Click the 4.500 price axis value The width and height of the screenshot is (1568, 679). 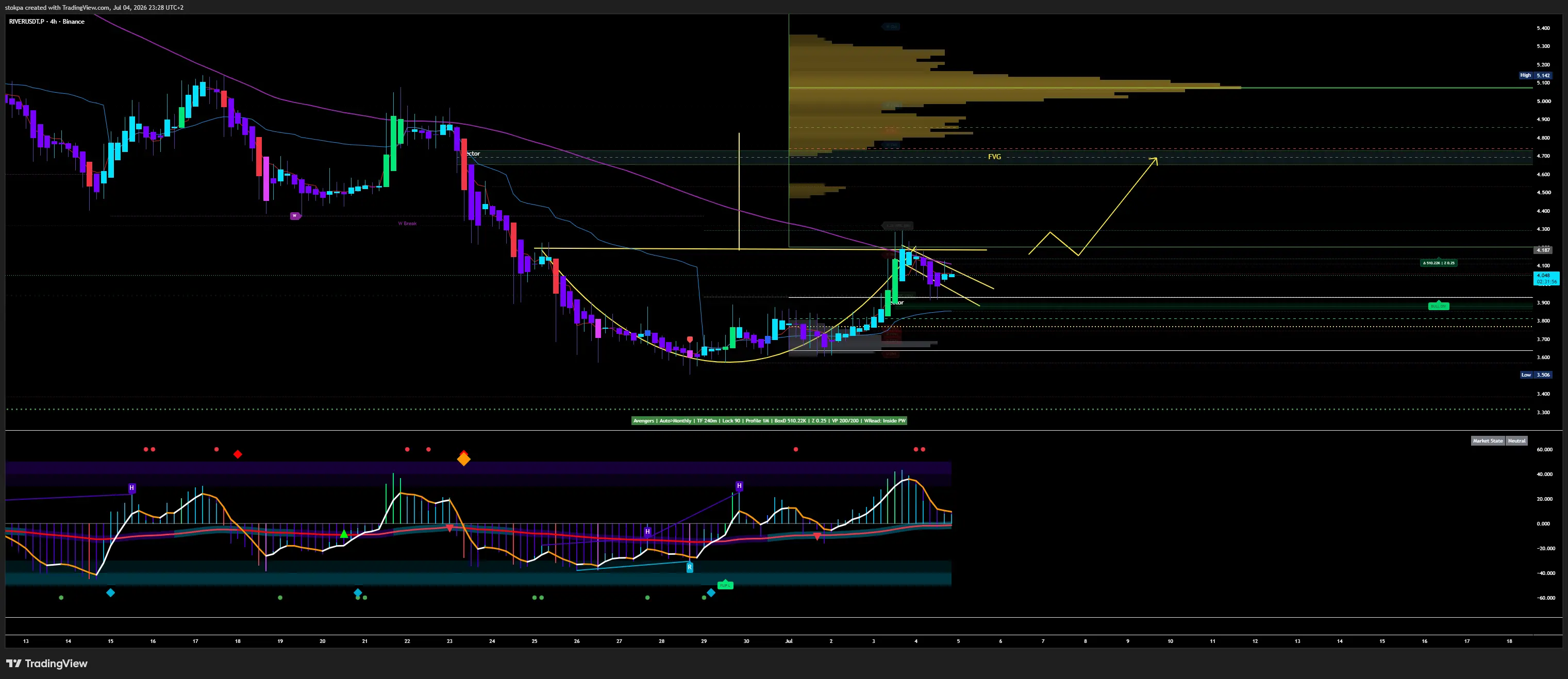[1543, 192]
